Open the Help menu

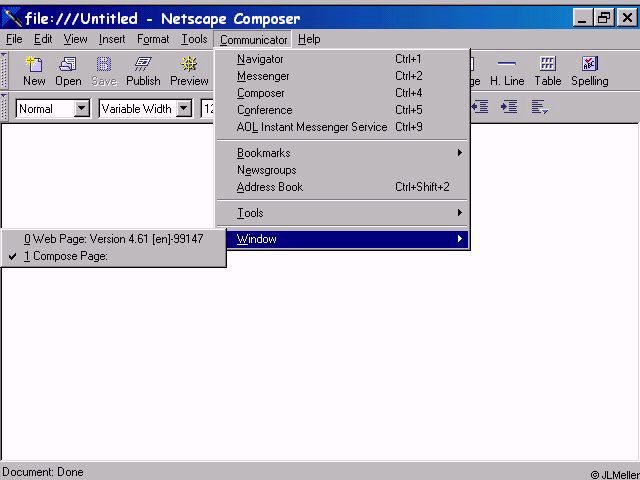pos(309,39)
